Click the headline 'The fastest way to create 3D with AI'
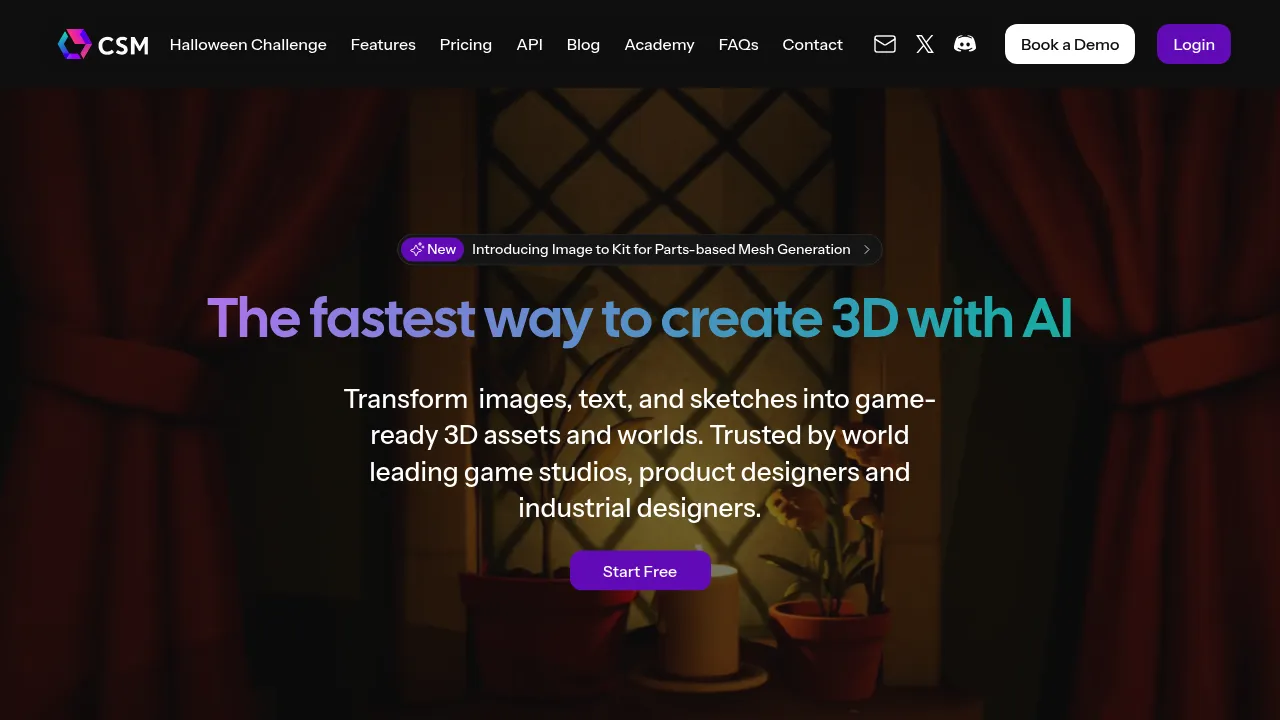Screen dimensions: 1280x720 640,318
